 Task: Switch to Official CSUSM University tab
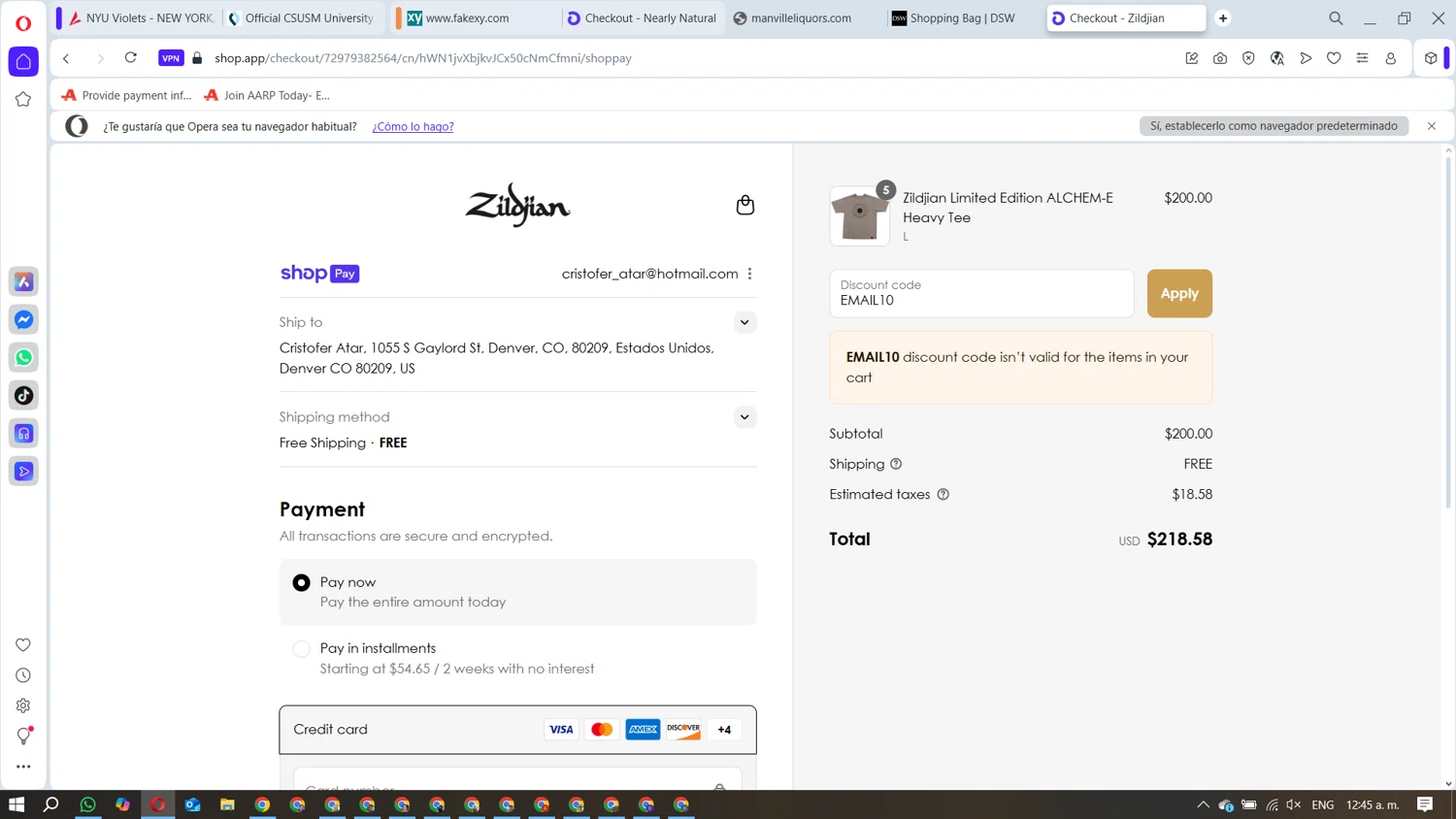[303, 18]
